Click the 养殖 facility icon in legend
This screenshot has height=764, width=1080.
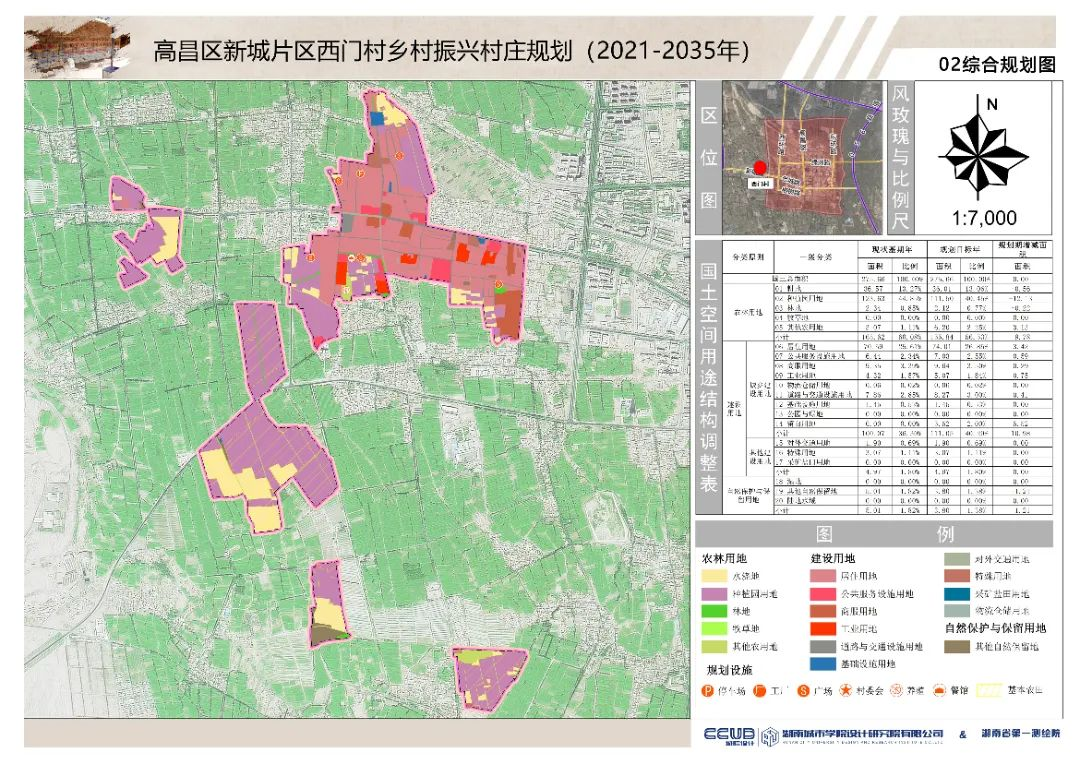896,691
